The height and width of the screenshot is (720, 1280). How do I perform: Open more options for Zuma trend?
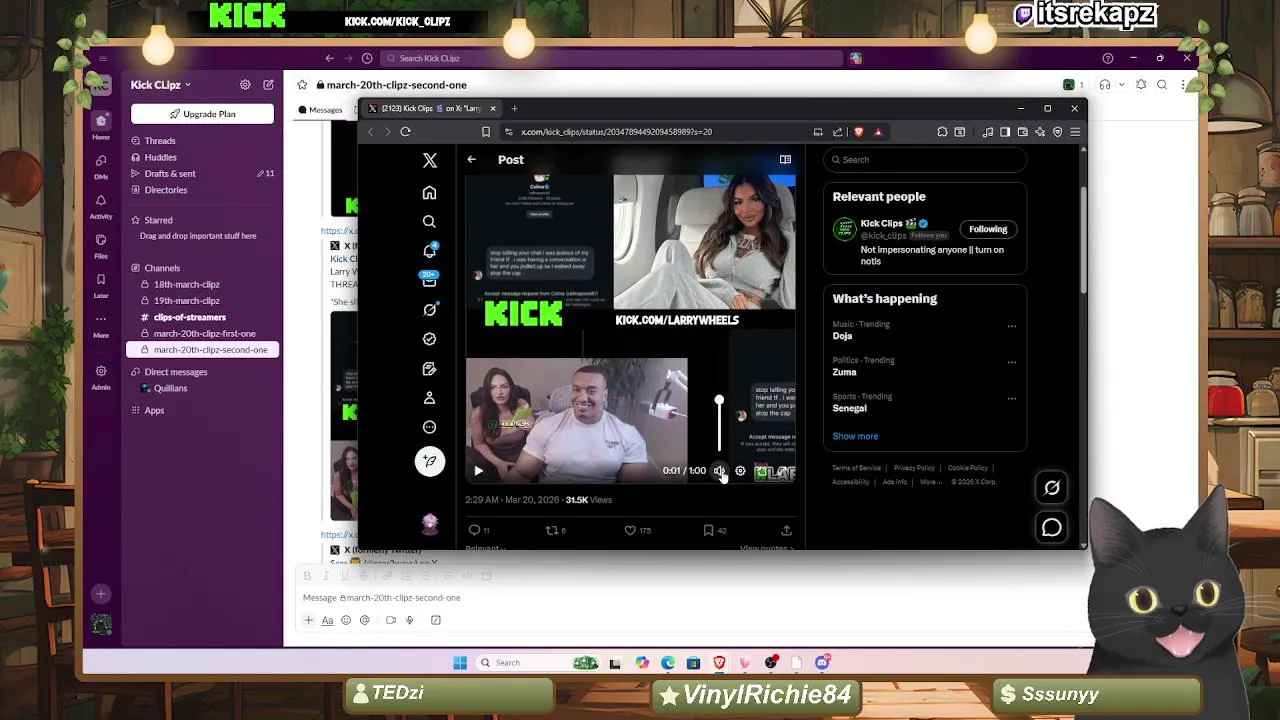(1011, 362)
